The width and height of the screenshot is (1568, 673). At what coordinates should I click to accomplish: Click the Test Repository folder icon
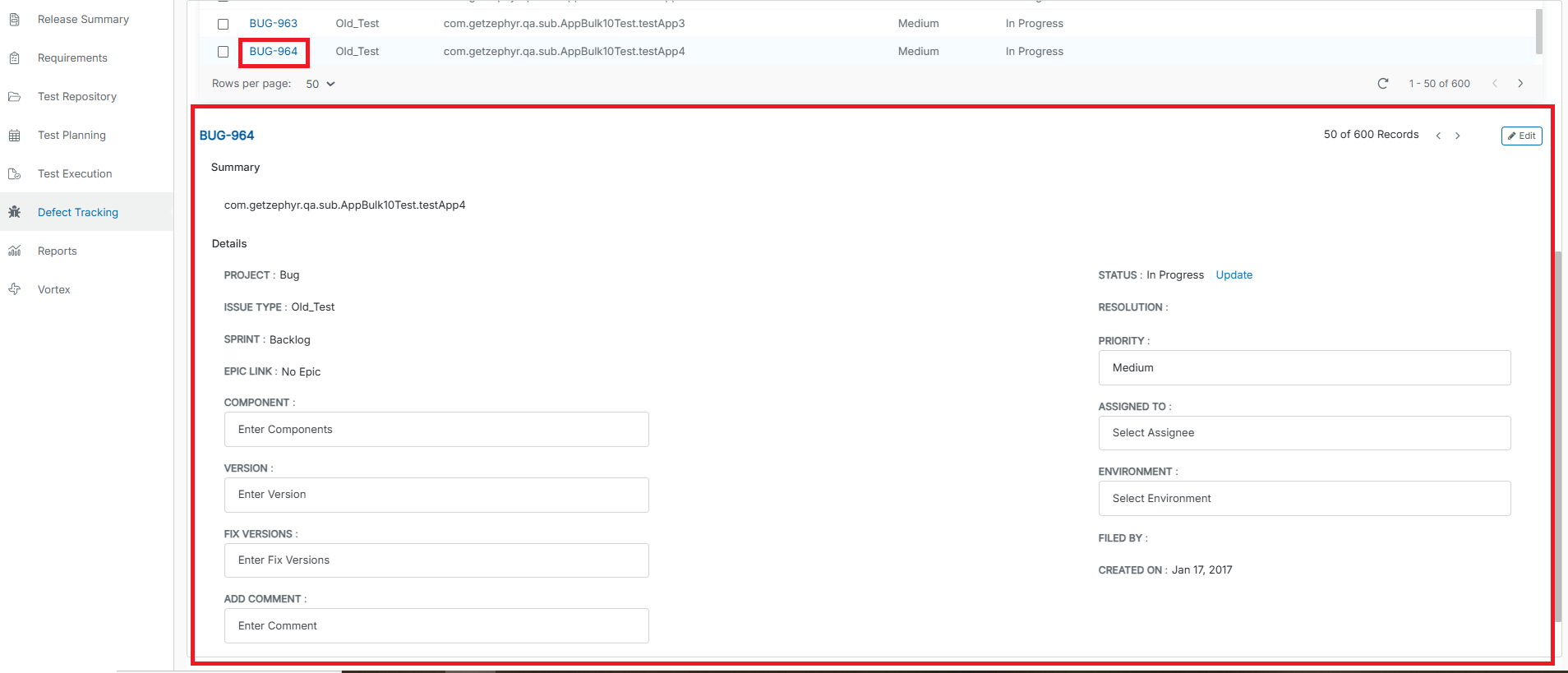coord(14,96)
